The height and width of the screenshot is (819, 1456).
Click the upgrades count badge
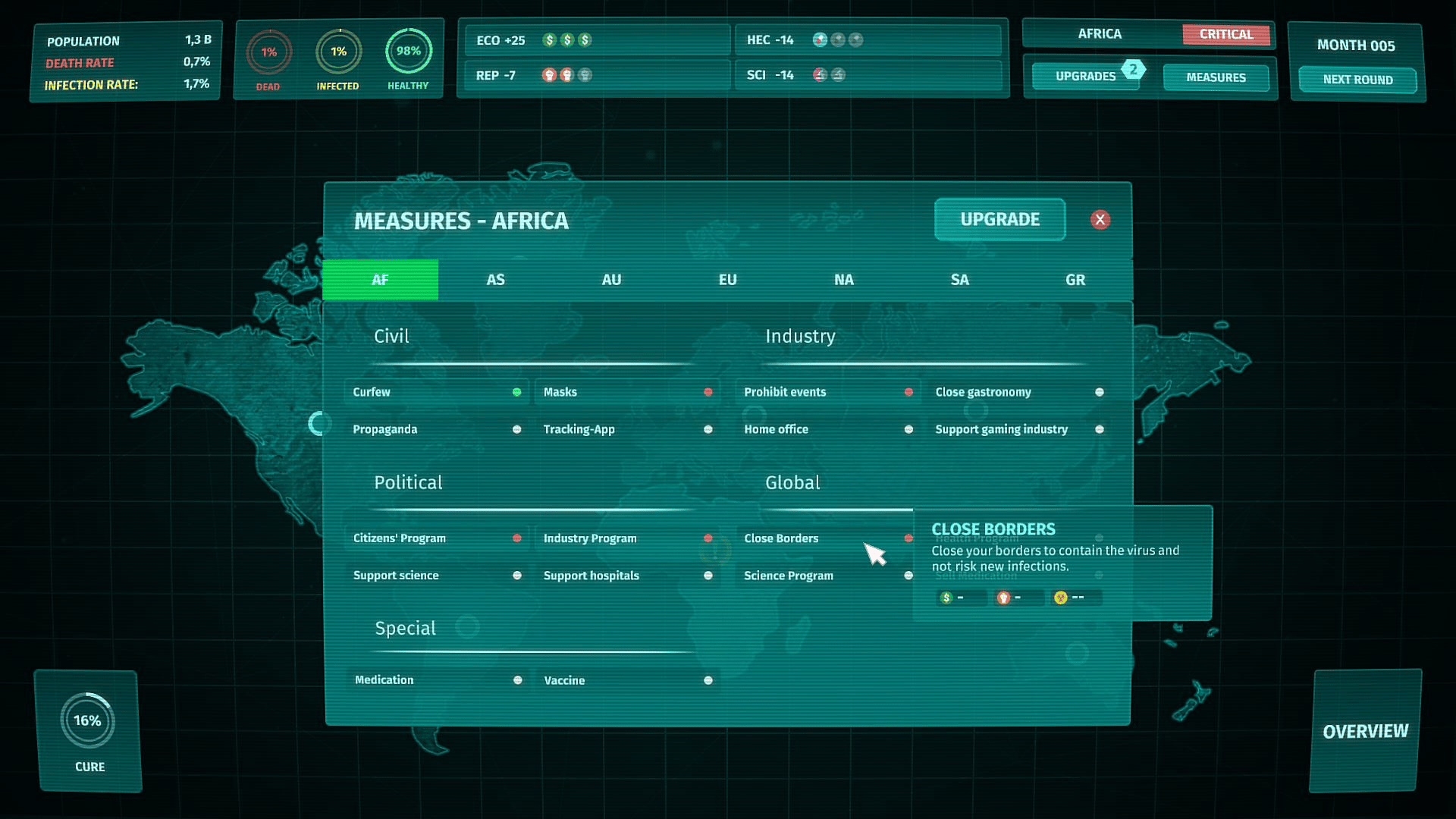point(1133,69)
